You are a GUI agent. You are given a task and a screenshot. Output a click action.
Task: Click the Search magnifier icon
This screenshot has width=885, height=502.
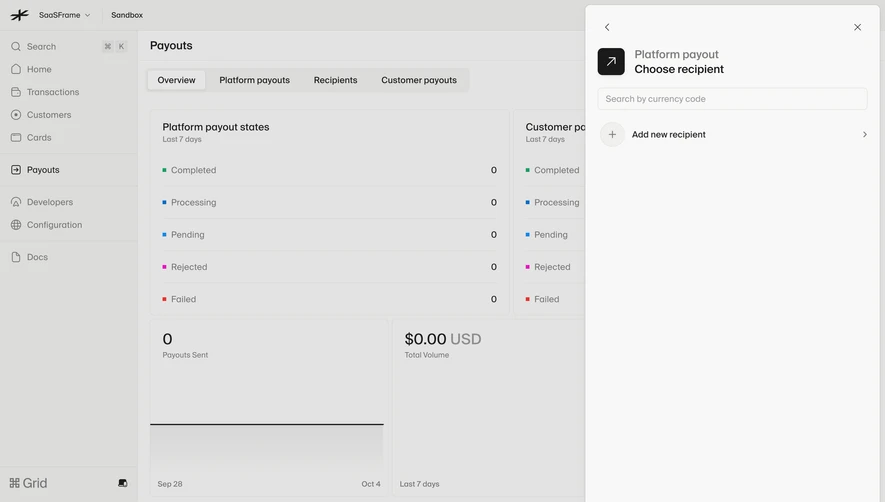(16, 46)
